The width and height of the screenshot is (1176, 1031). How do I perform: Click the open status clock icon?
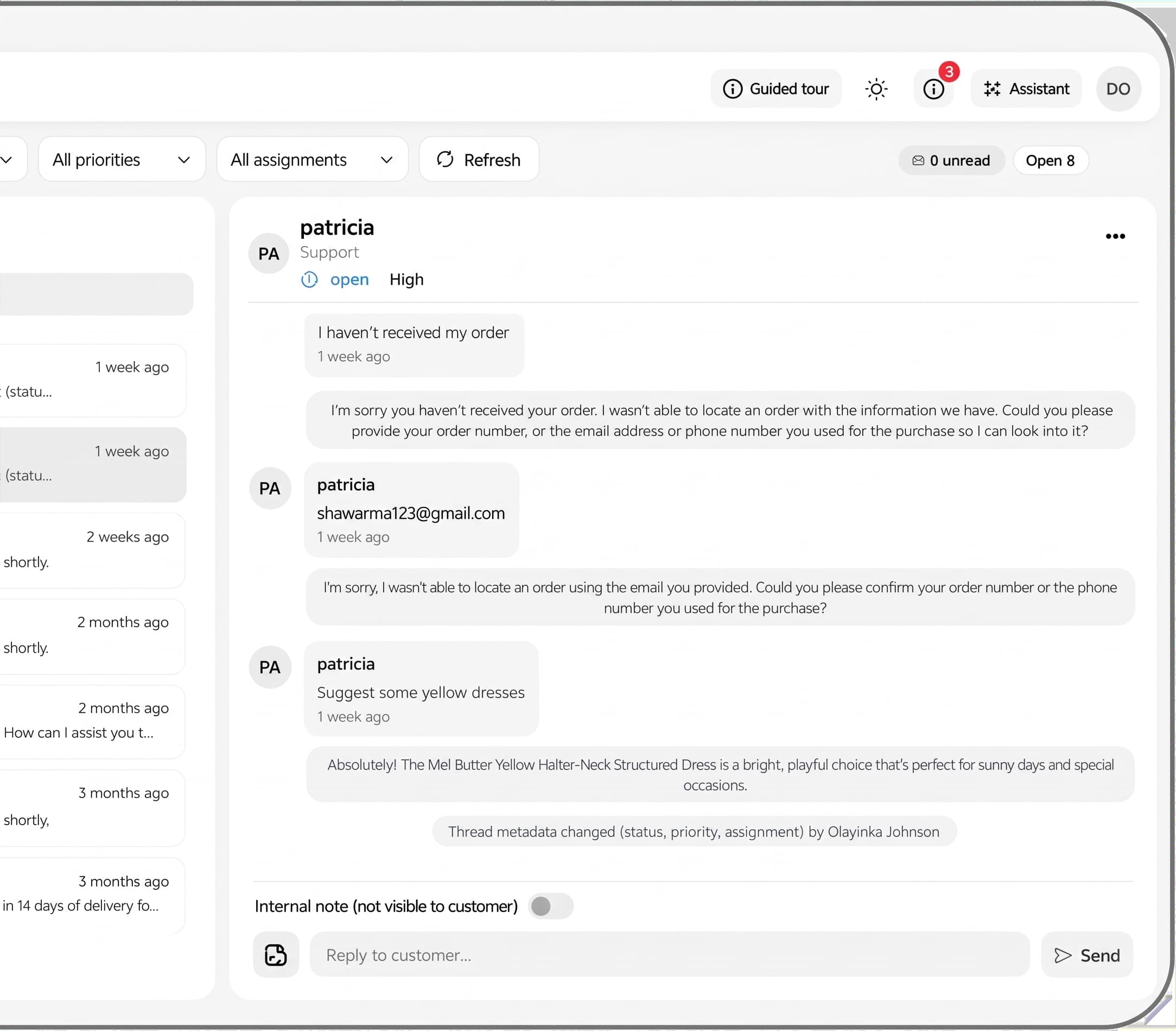309,280
